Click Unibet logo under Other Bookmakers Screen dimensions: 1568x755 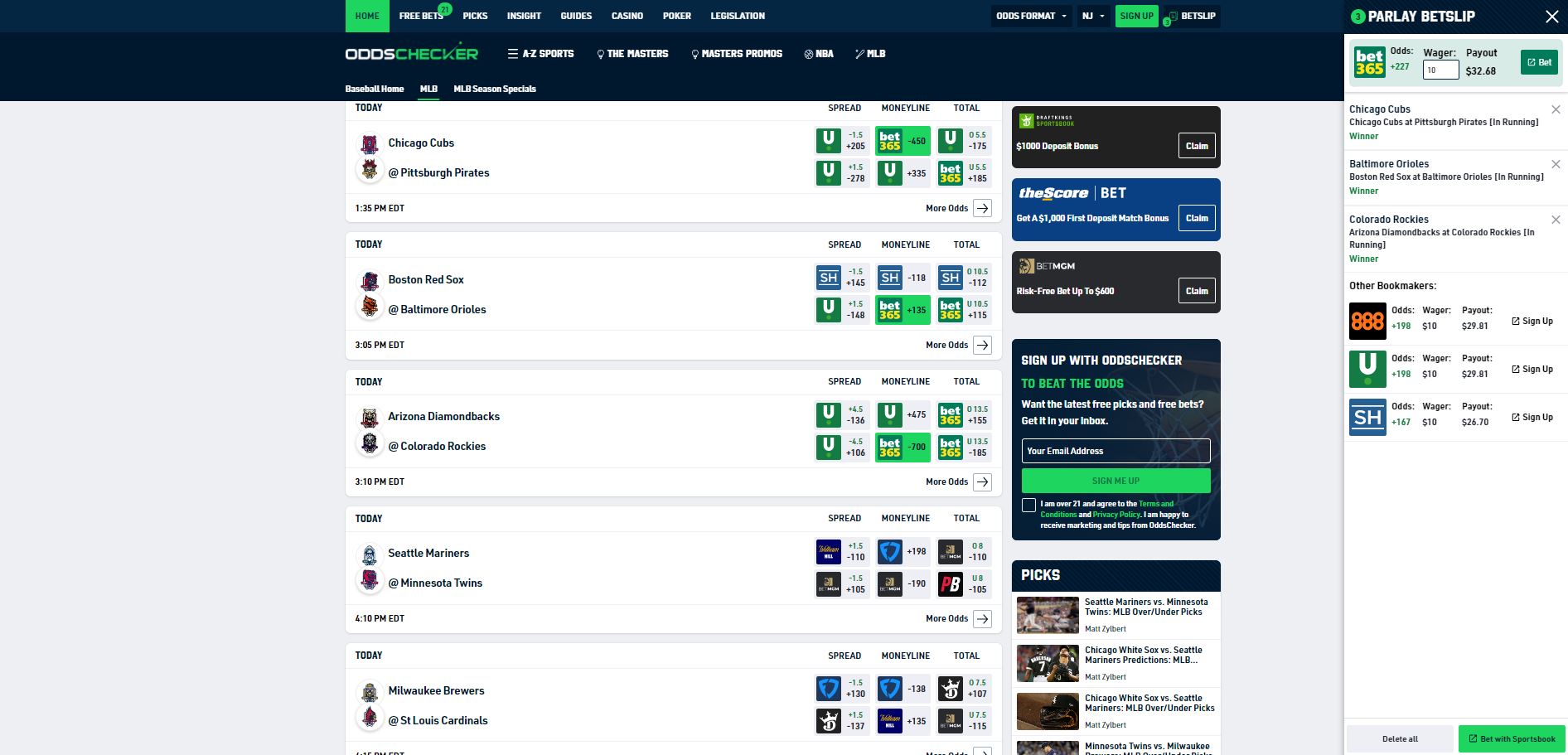[1367, 369]
